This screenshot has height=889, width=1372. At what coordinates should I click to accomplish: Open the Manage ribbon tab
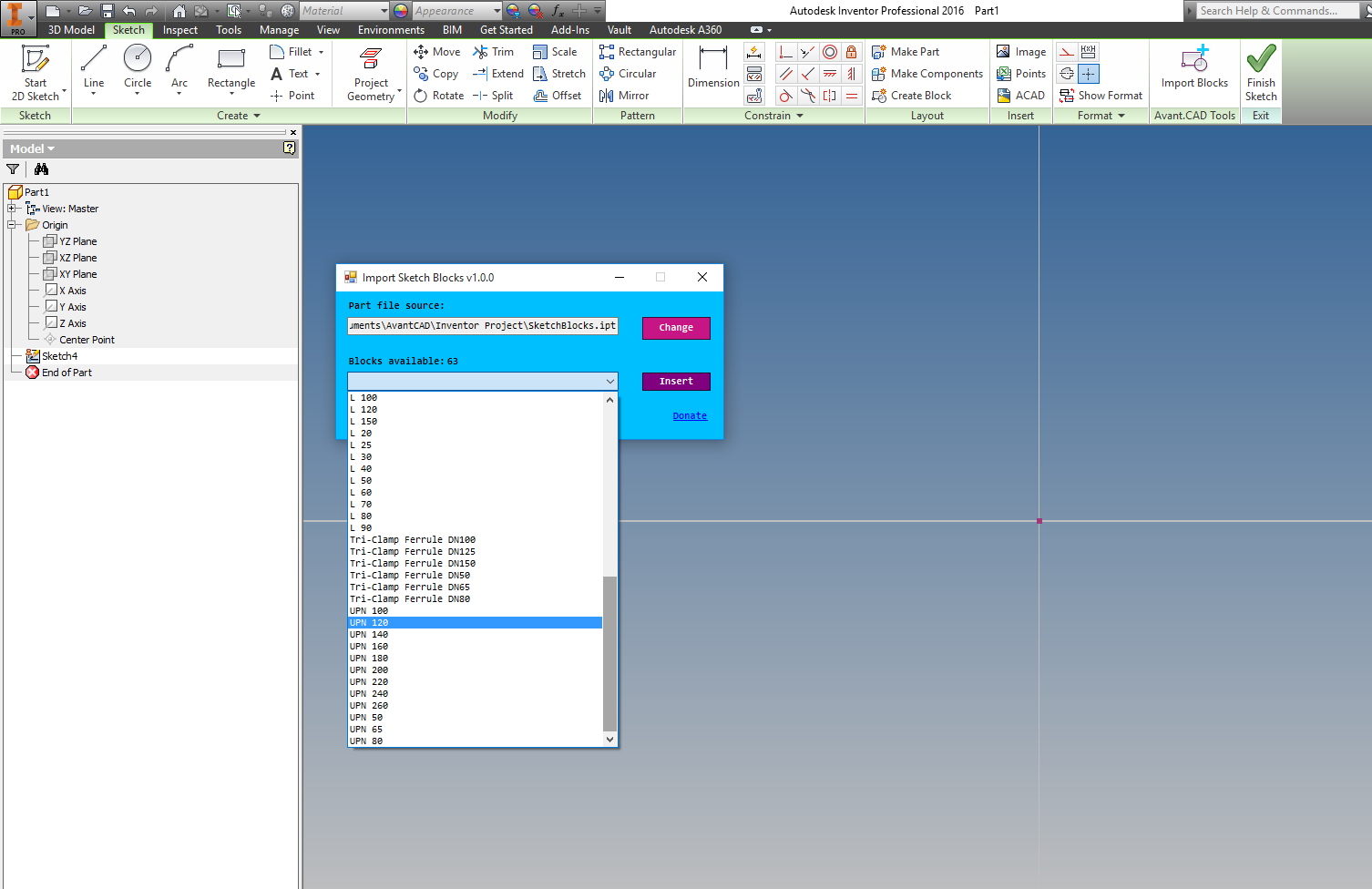click(279, 30)
